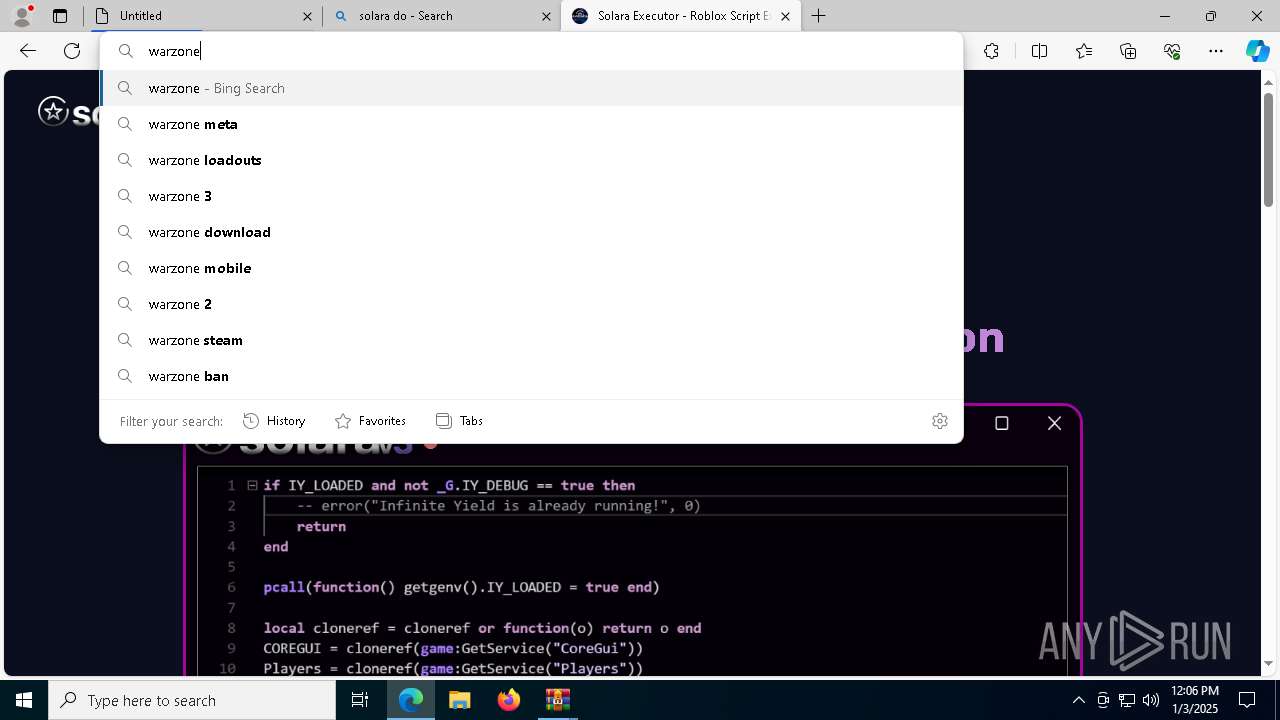
Task: Close the Untitled tab
Action: tap(307, 16)
